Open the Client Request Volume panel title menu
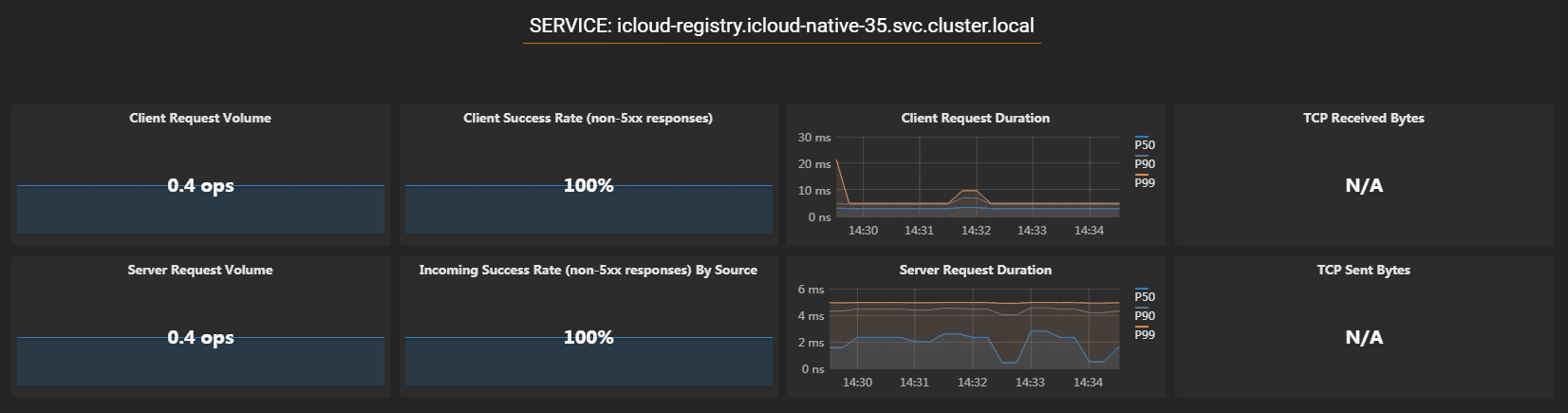Screen dimensions: 1568x413 (x=199, y=119)
